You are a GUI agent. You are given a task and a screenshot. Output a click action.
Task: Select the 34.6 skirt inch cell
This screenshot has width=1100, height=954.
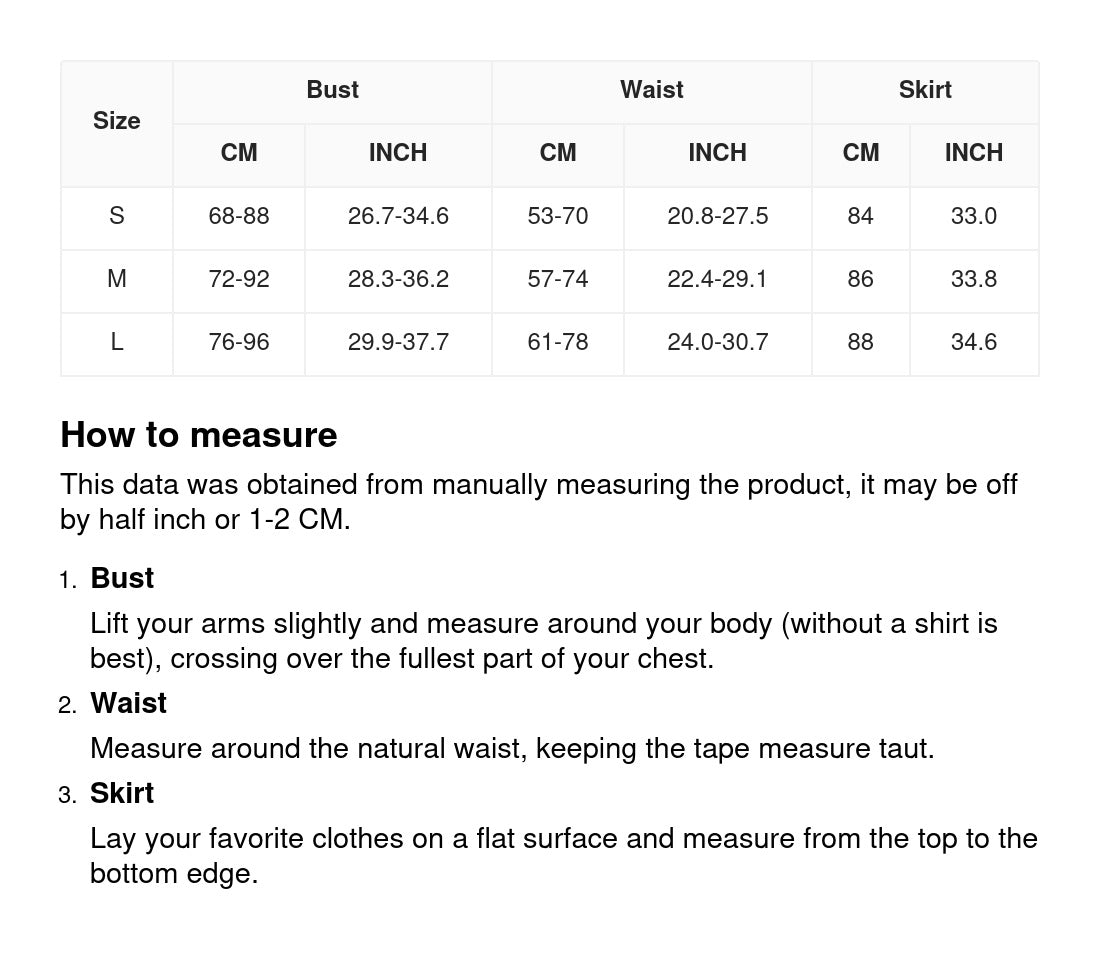coord(973,342)
